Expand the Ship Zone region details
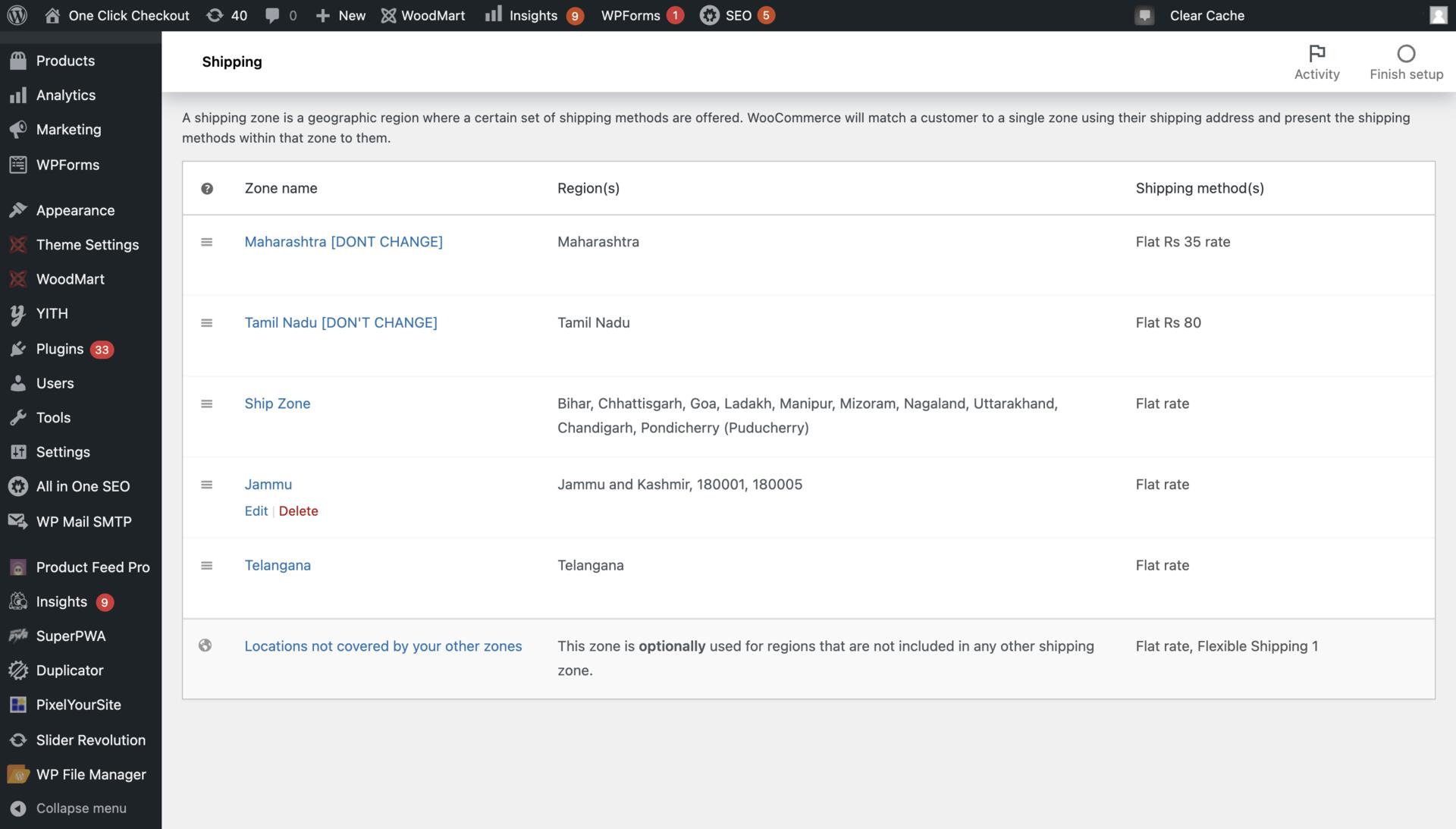The width and height of the screenshot is (1456, 829). point(277,404)
